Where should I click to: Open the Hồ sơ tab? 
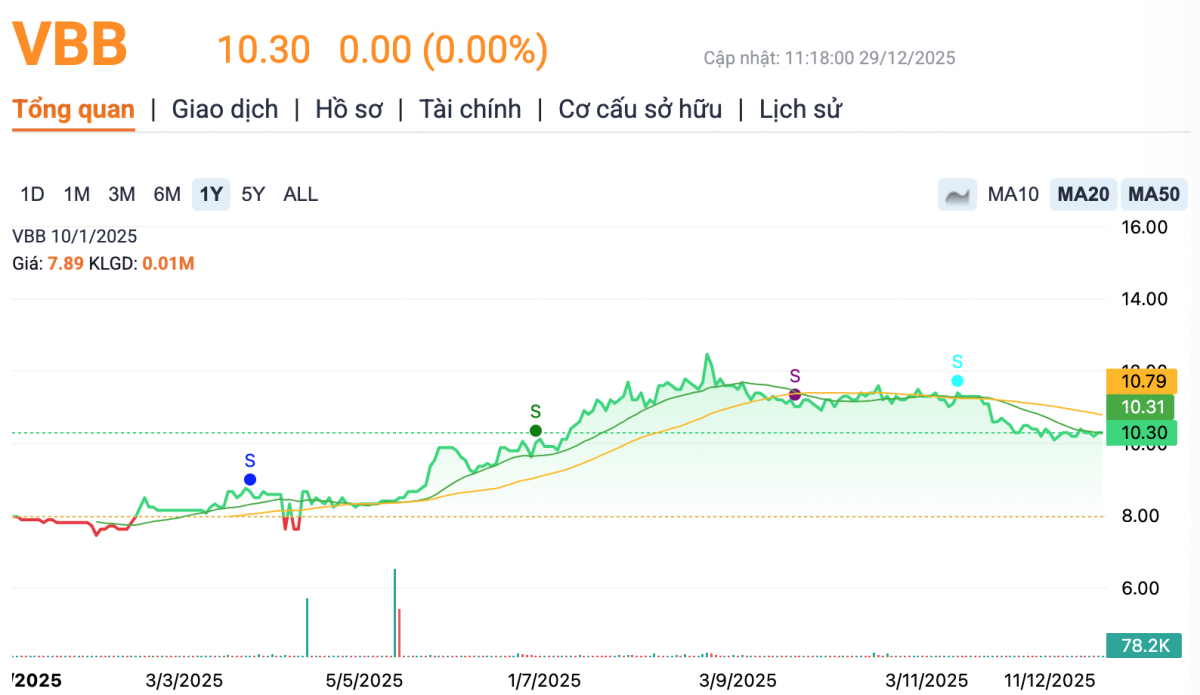pos(349,109)
